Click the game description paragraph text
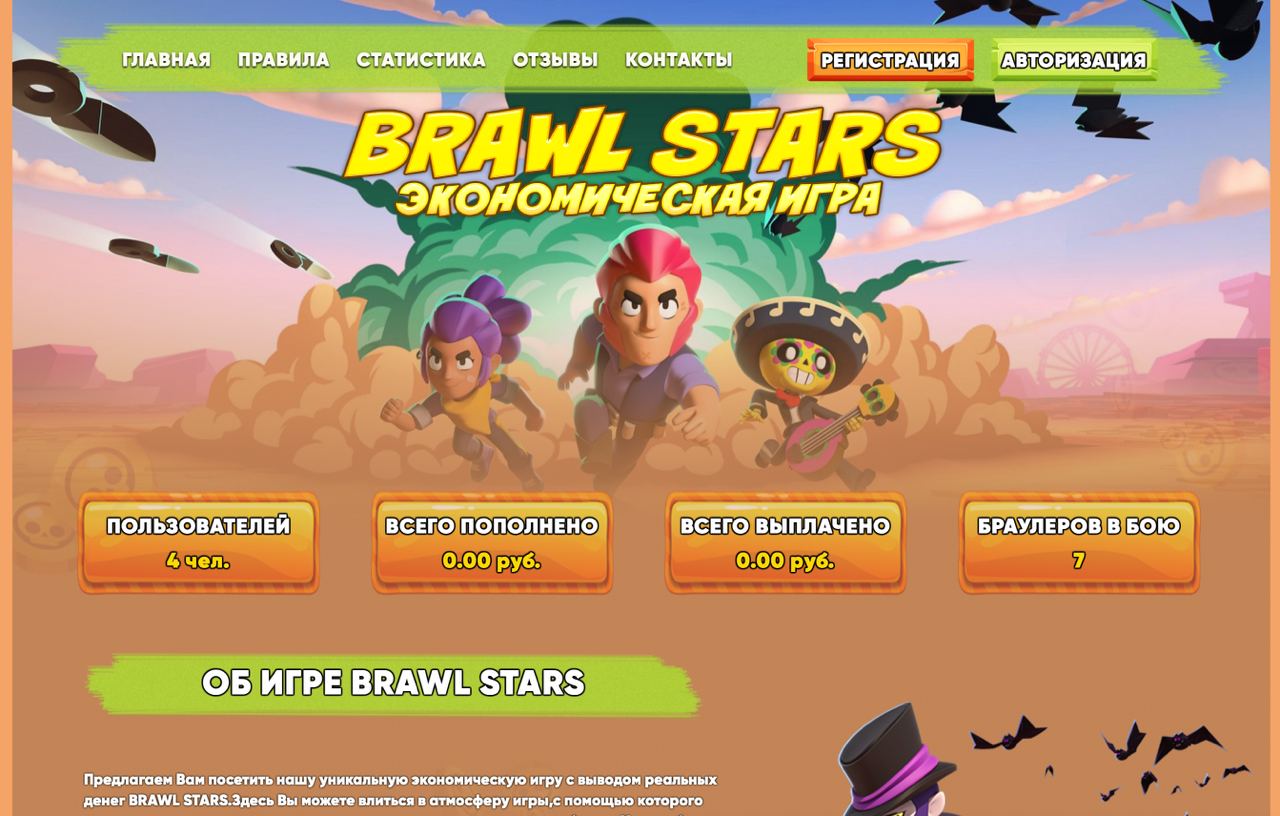This screenshot has height=816, width=1280. point(400,790)
